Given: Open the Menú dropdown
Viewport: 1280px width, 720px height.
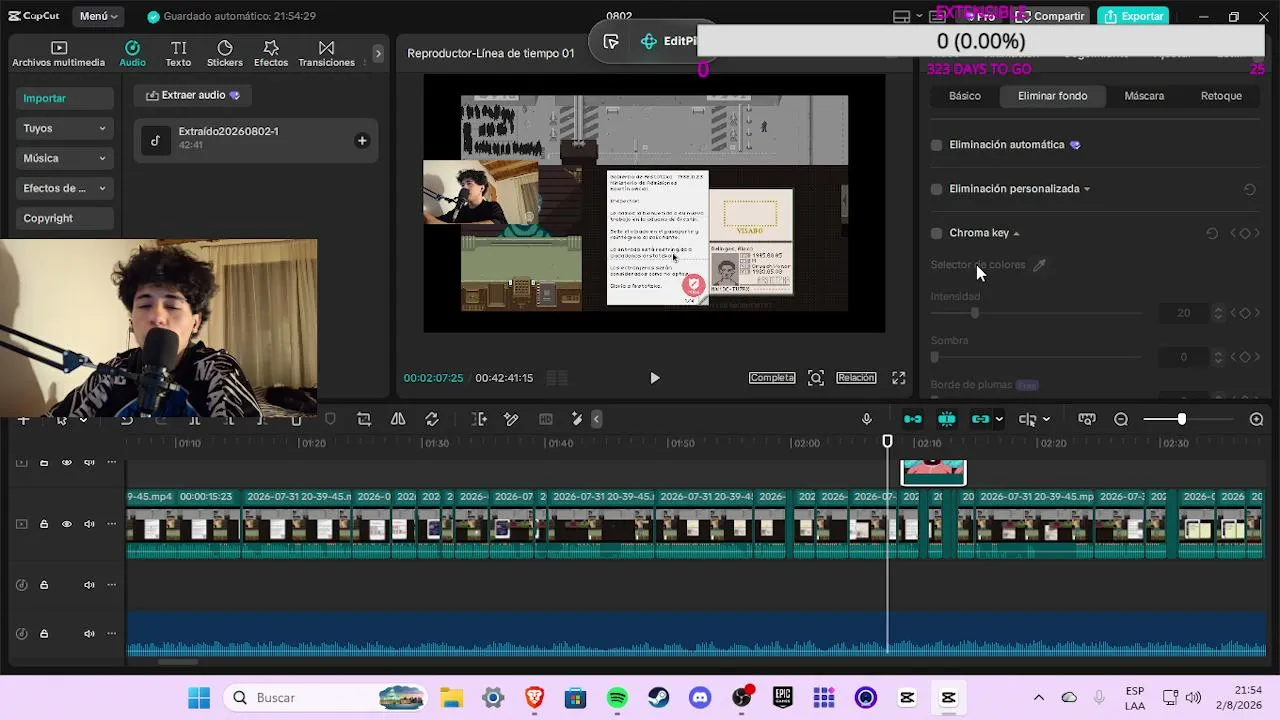Looking at the screenshot, I should tap(99, 16).
